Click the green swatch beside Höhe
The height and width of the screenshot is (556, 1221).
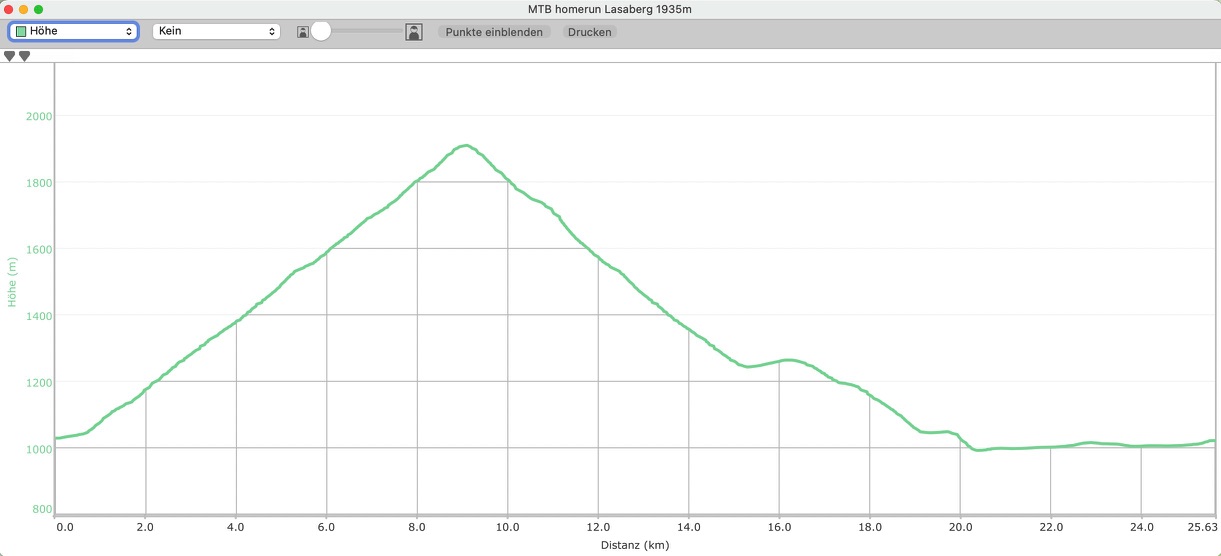(x=20, y=32)
